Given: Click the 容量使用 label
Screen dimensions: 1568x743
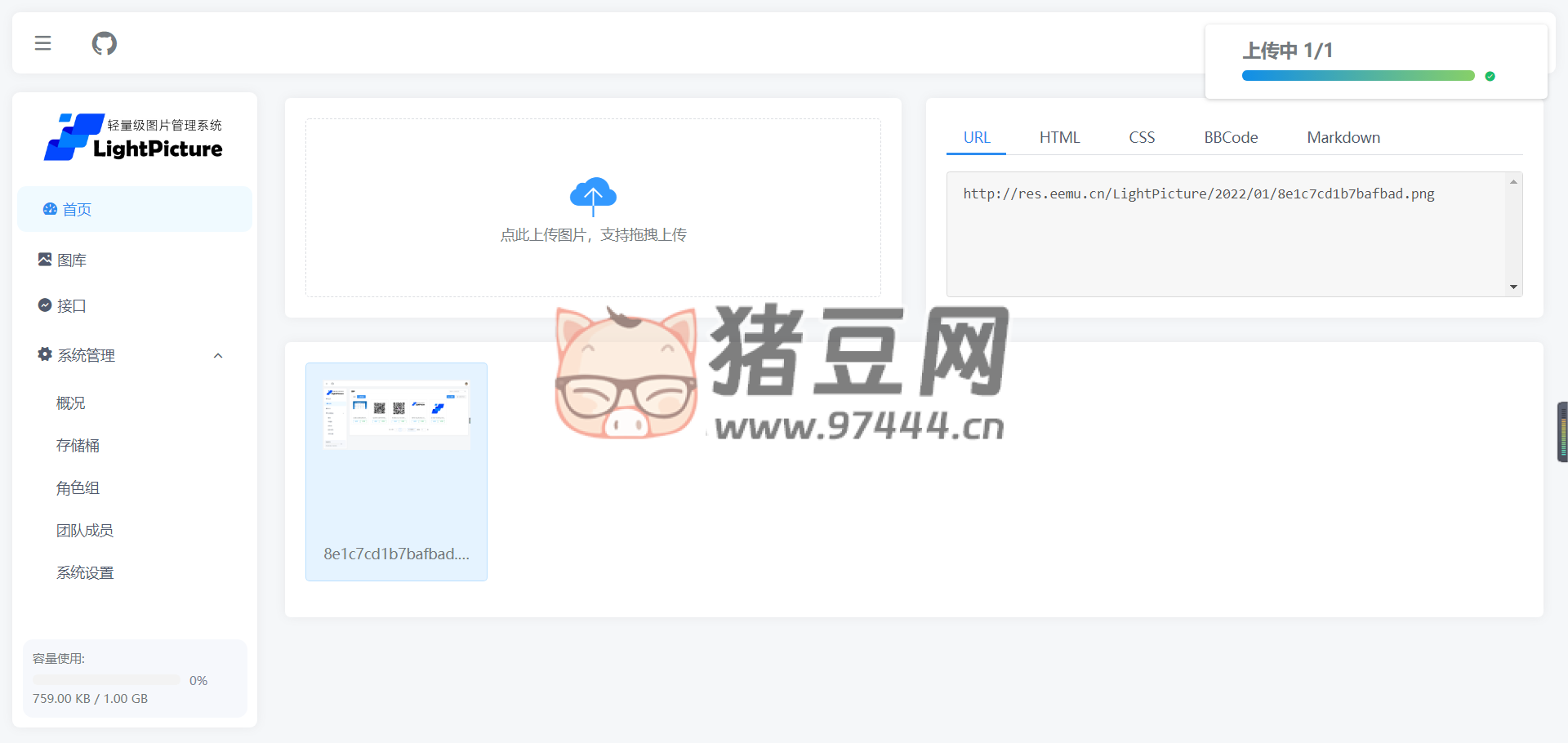Looking at the screenshot, I should click(59, 659).
